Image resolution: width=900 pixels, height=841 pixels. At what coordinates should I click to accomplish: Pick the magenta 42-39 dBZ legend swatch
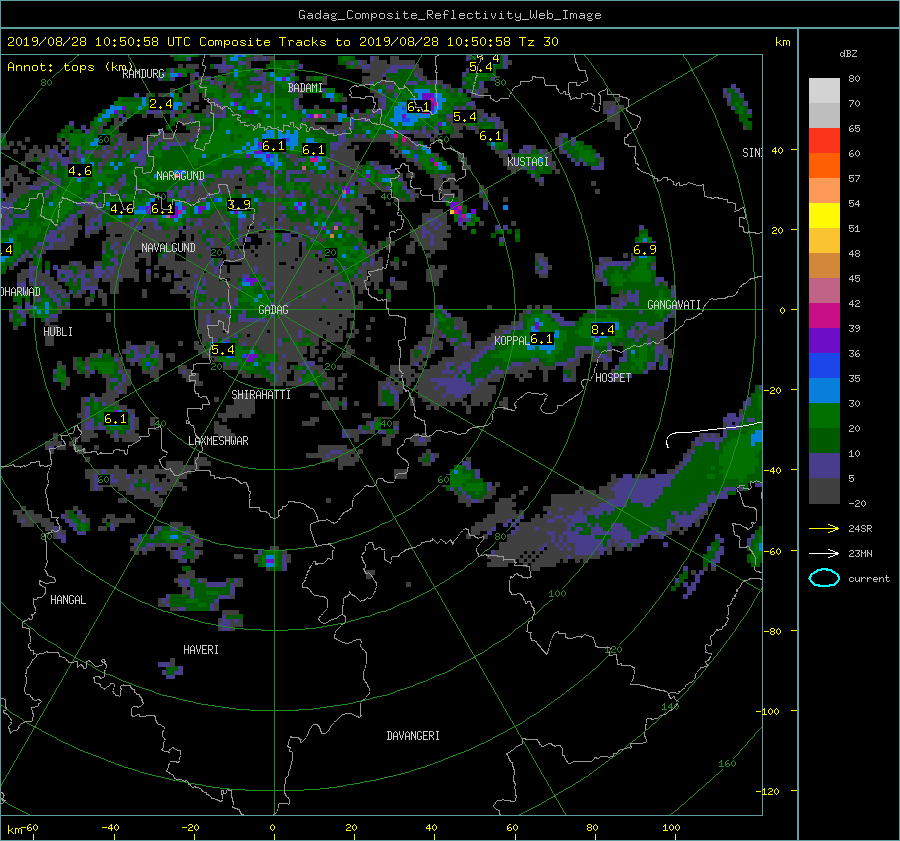tap(824, 316)
